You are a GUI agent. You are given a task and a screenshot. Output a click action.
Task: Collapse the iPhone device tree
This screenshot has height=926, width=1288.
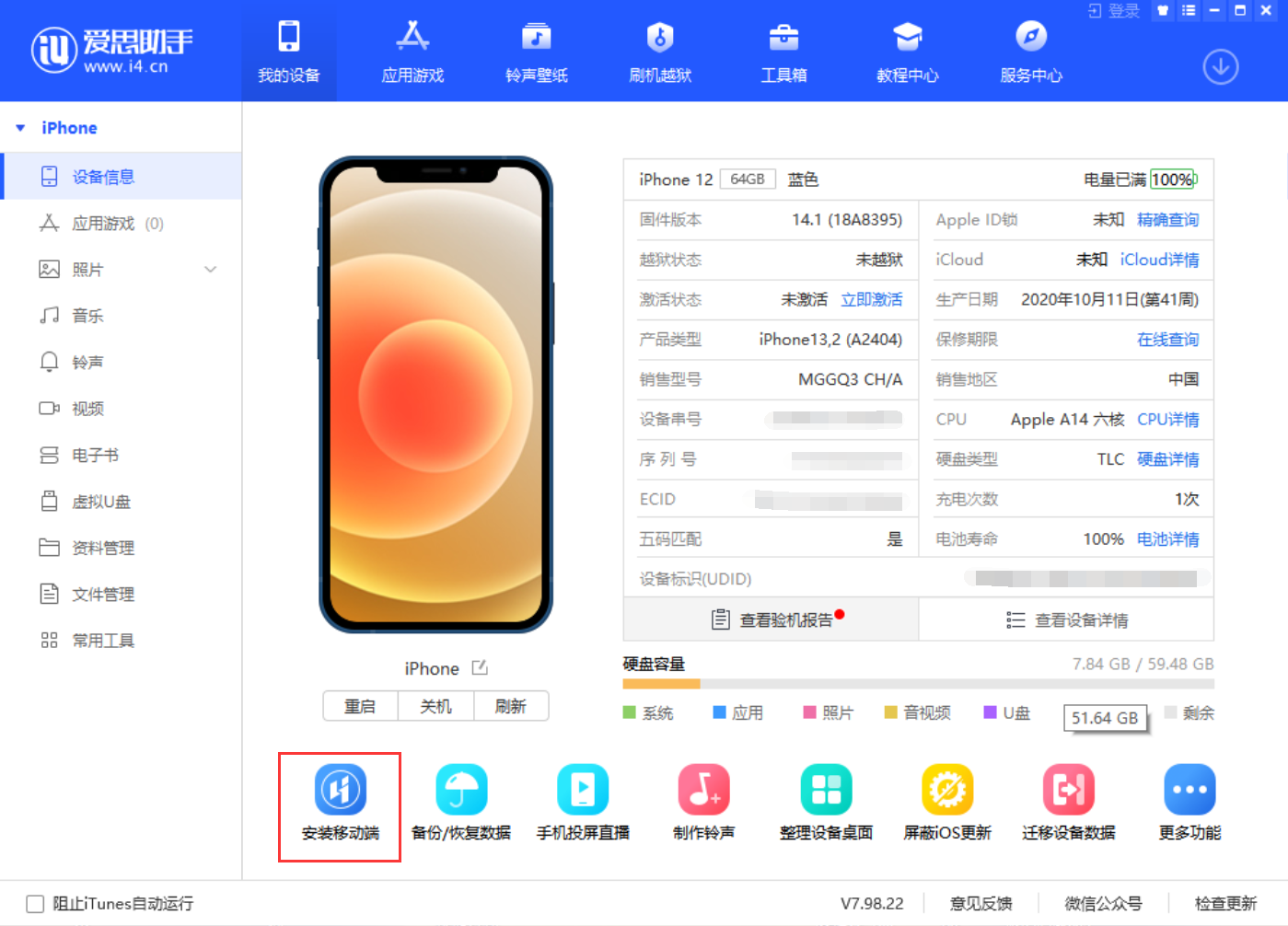point(20,128)
